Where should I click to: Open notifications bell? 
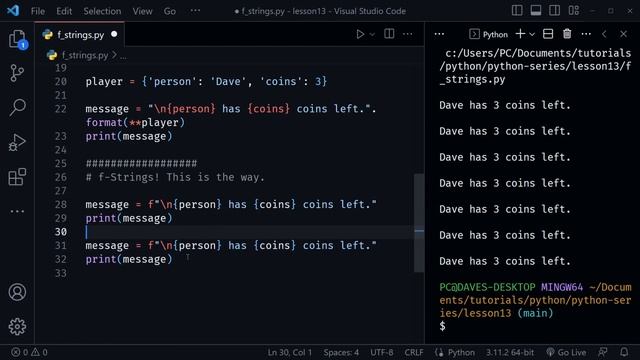tap(624, 352)
